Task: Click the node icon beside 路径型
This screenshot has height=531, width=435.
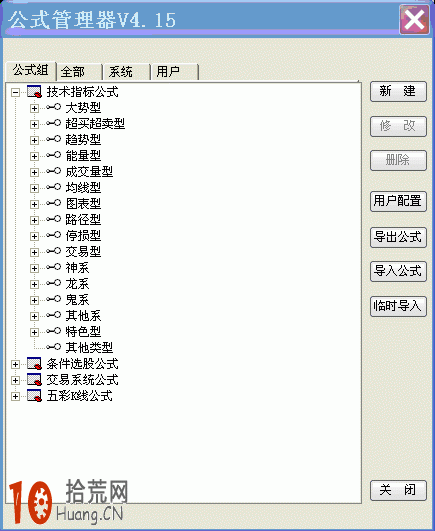Action: (x=53, y=219)
